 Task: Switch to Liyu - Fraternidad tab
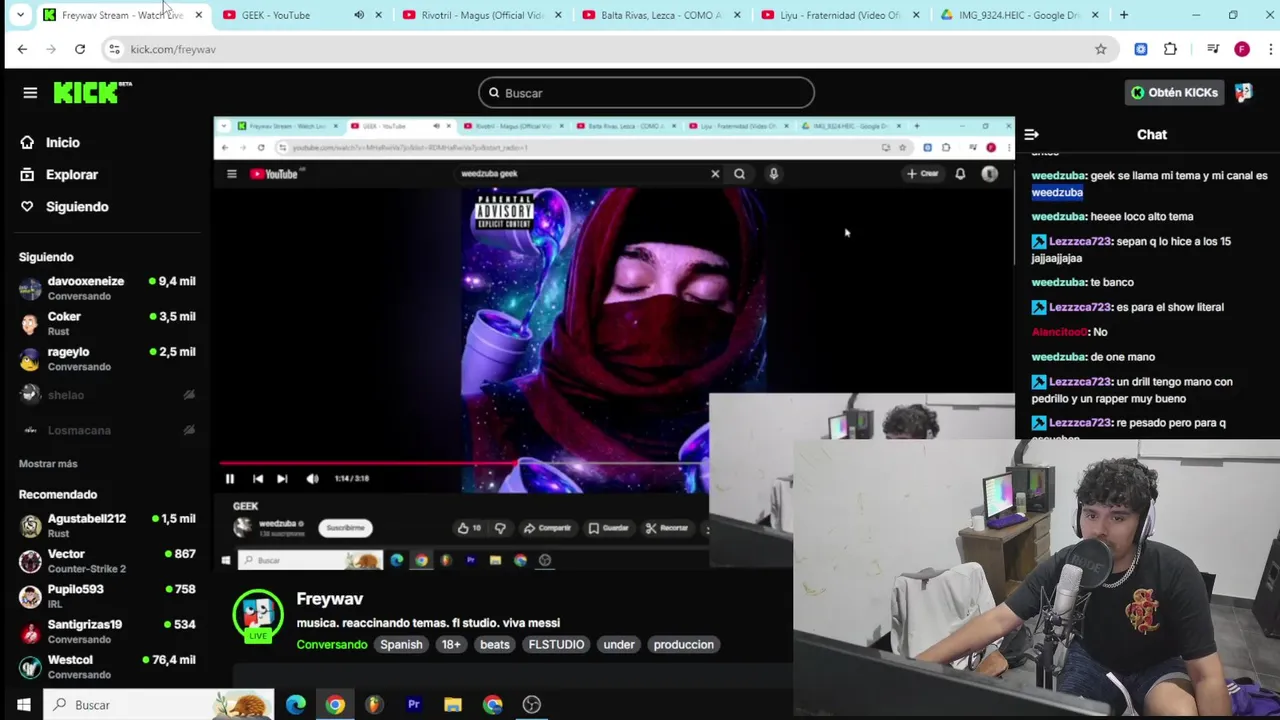(842, 15)
